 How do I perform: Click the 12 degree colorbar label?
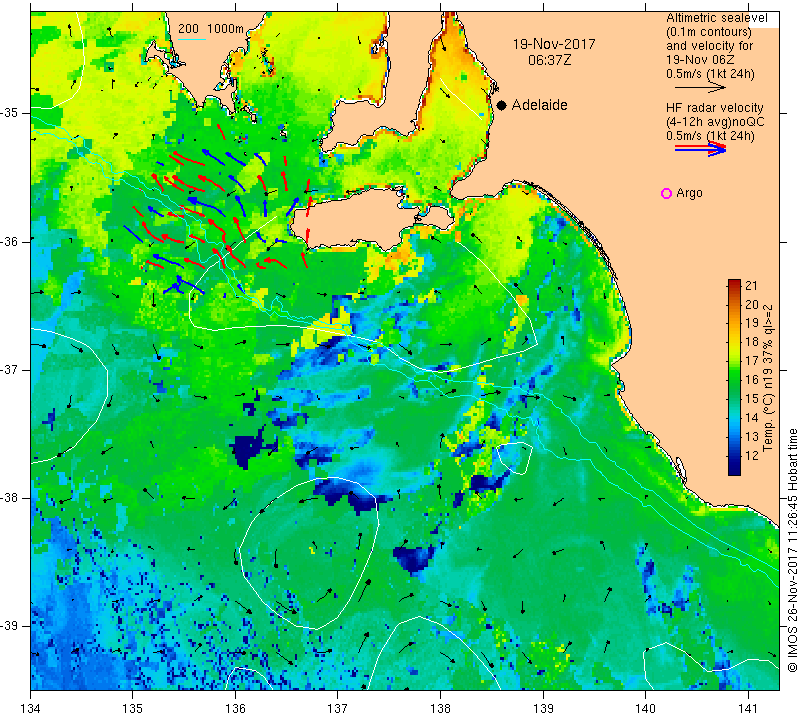click(752, 455)
